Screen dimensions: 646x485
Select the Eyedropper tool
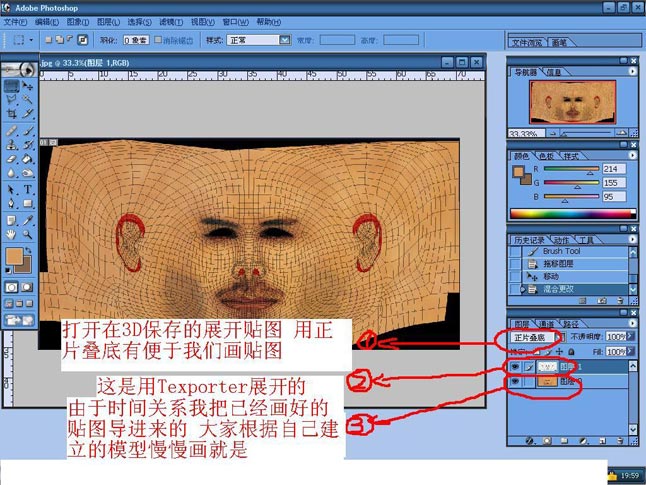click(x=28, y=221)
